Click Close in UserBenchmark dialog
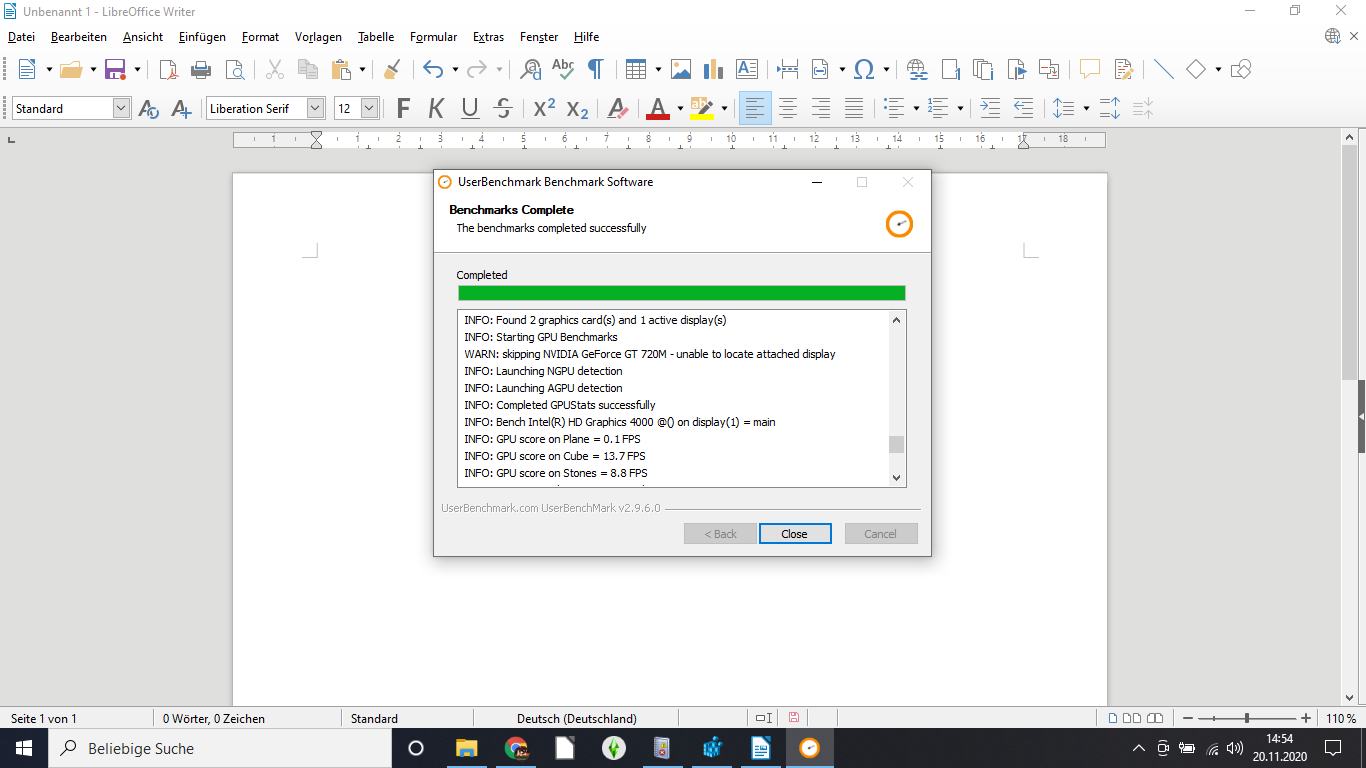The width and height of the screenshot is (1366, 768). (x=795, y=534)
